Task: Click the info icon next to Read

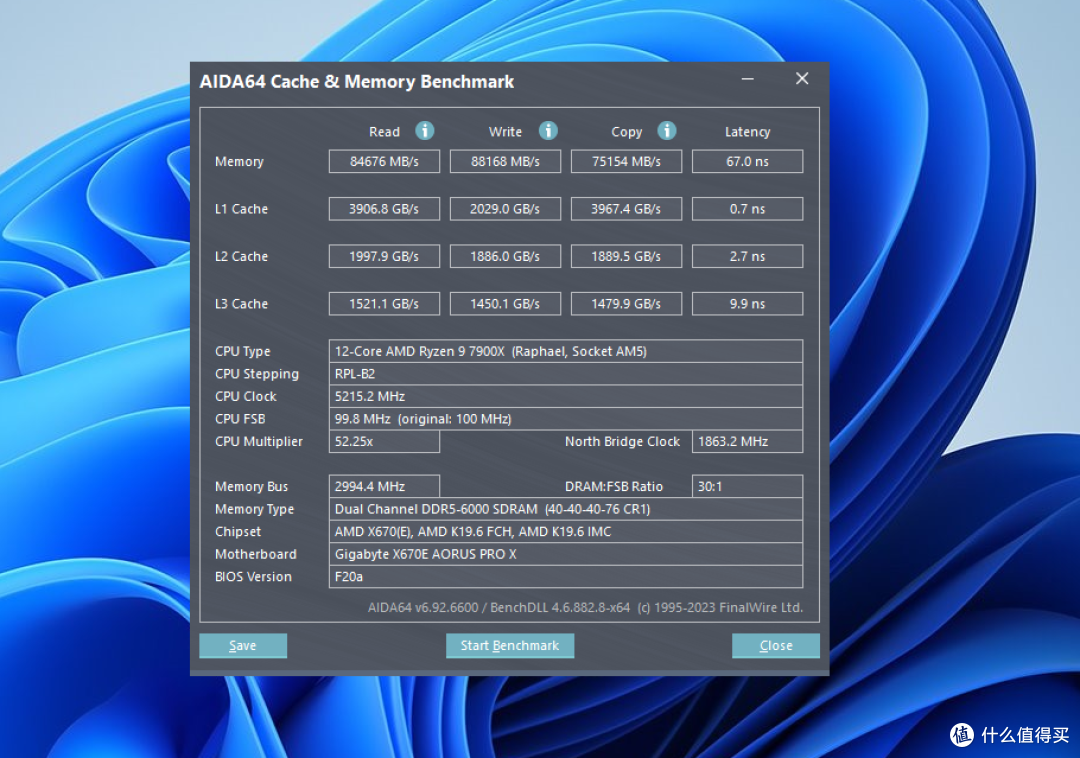Action: (424, 130)
